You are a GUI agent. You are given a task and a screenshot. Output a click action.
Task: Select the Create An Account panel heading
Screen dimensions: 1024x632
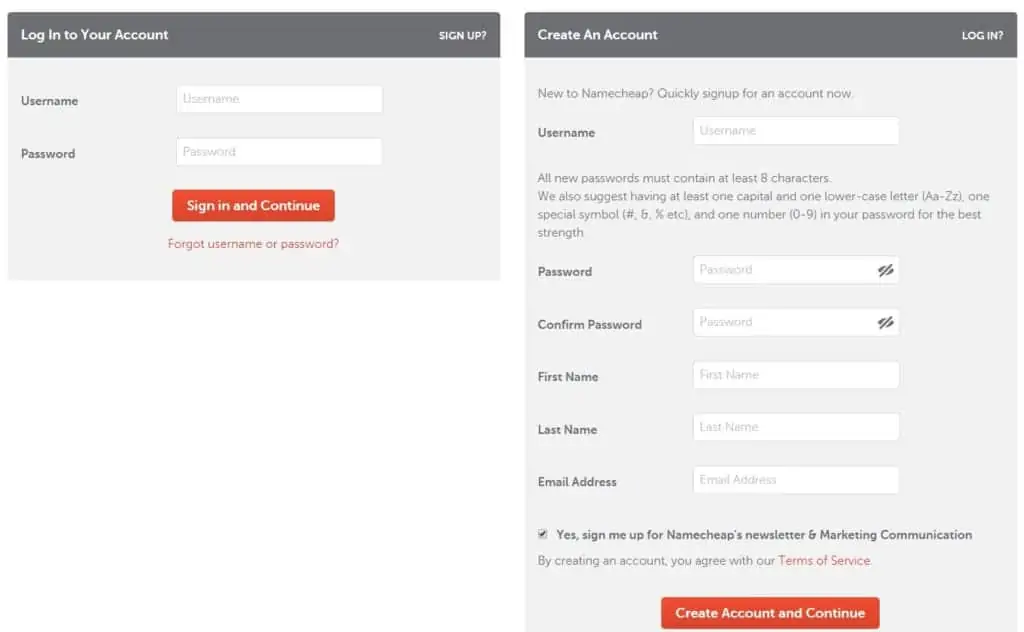click(x=598, y=35)
